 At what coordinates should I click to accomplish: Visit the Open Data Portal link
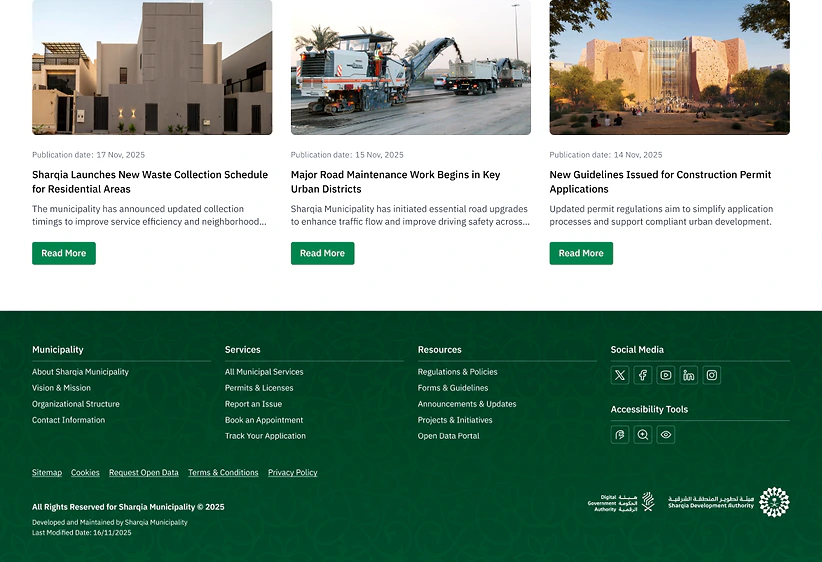449,436
